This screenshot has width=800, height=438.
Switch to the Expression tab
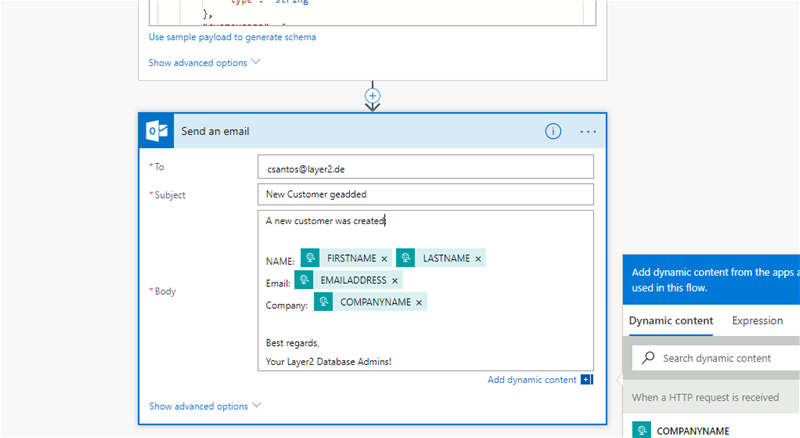[757, 321]
